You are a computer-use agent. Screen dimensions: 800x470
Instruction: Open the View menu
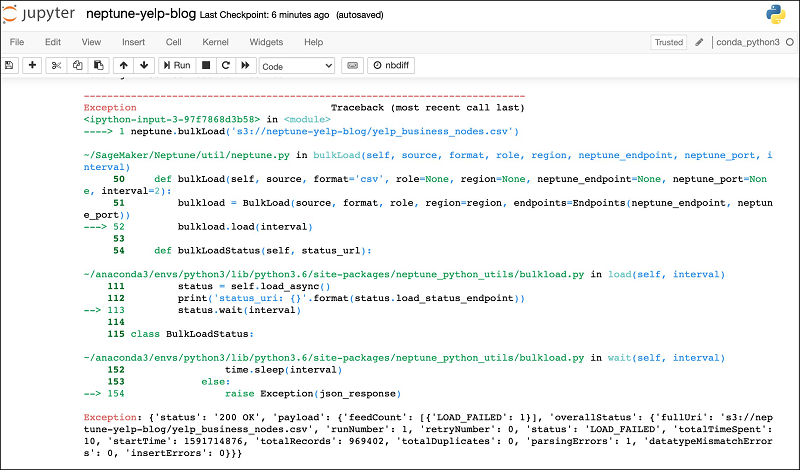[x=91, y=42]
